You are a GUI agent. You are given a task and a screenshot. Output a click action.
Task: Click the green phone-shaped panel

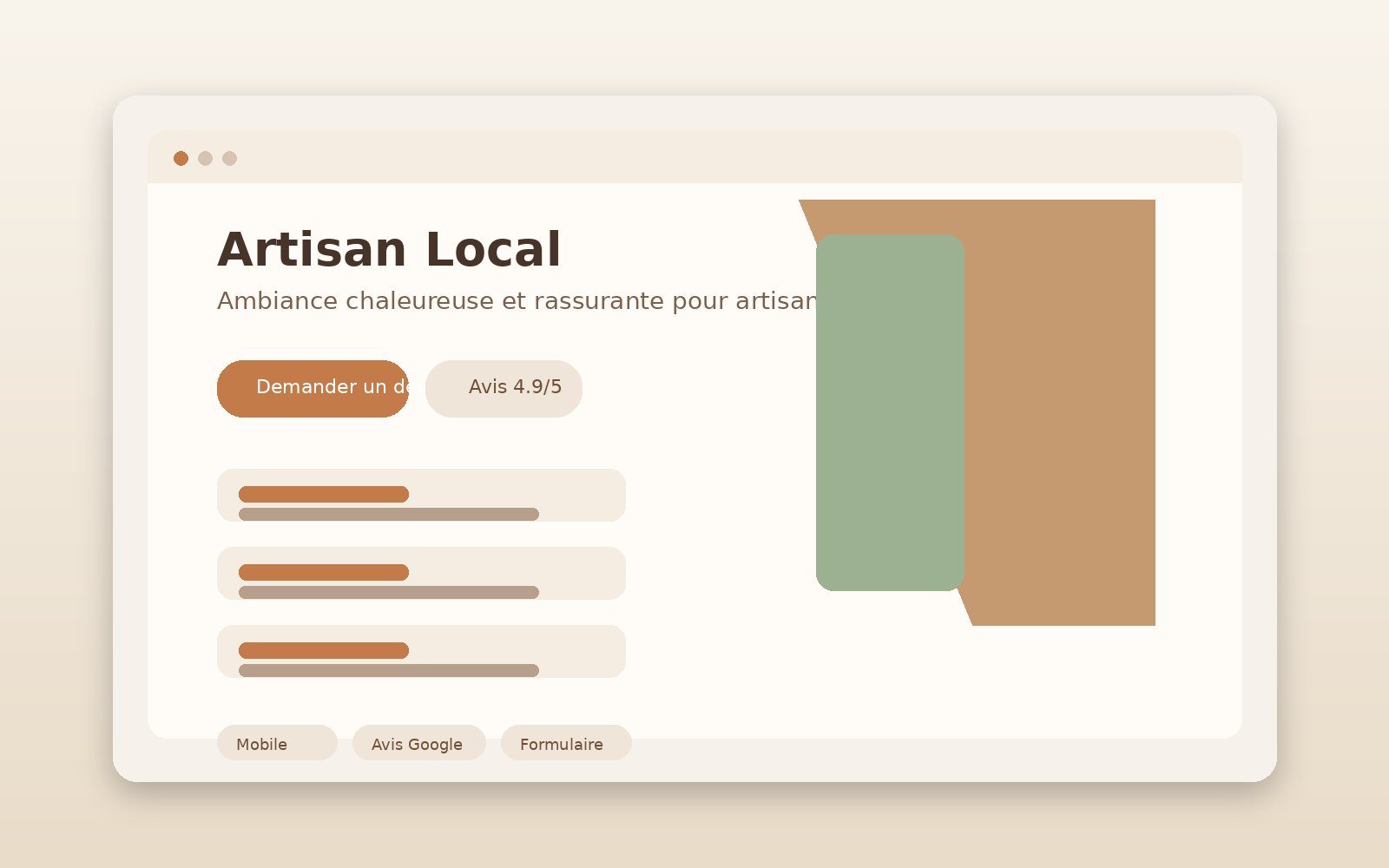pyautogui.click(x=890, y=412)
